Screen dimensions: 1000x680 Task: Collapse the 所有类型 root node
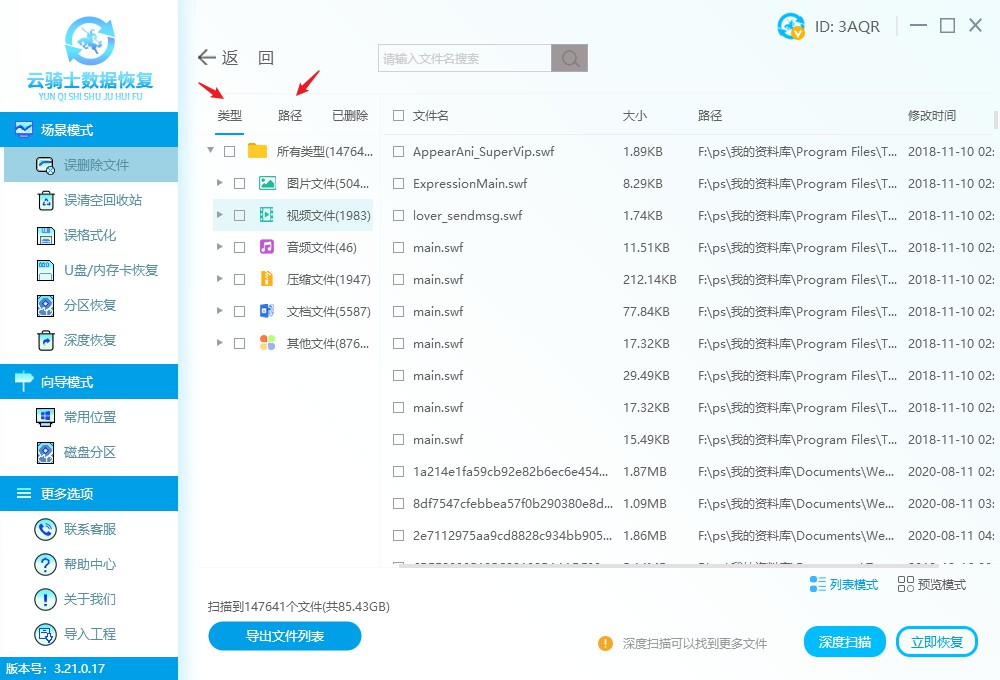pyautogui.click(x=210, y=151)
